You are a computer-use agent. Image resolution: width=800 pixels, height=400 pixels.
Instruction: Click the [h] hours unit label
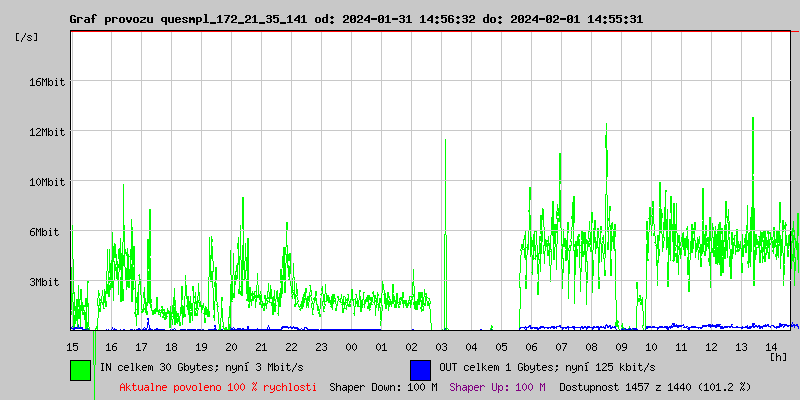point(778,356)
